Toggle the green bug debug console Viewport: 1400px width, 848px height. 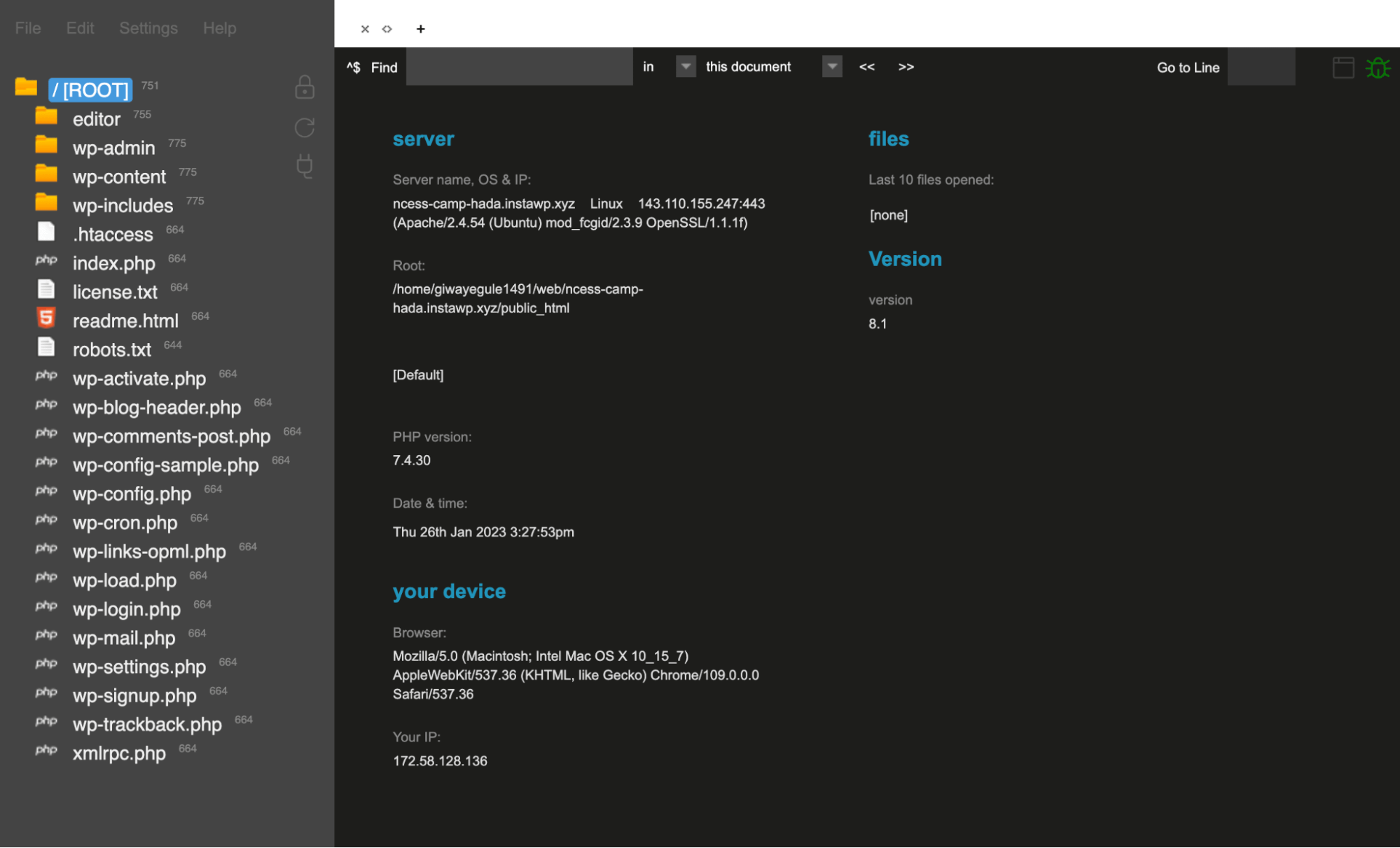click(x=1378, y=67)
